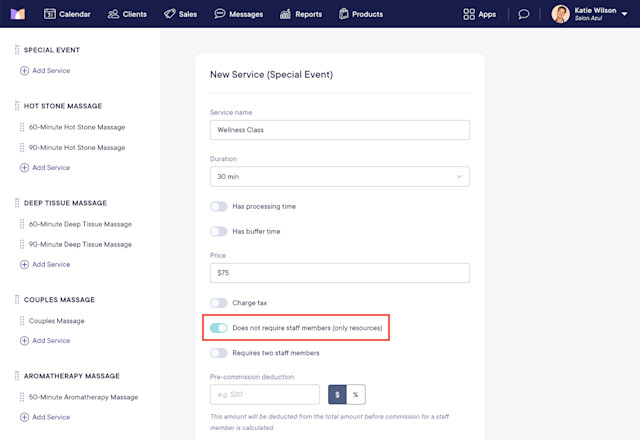The image size is (640, 440).
Task: Click the plus icon under Special Event
Action: tap(24, 71)
